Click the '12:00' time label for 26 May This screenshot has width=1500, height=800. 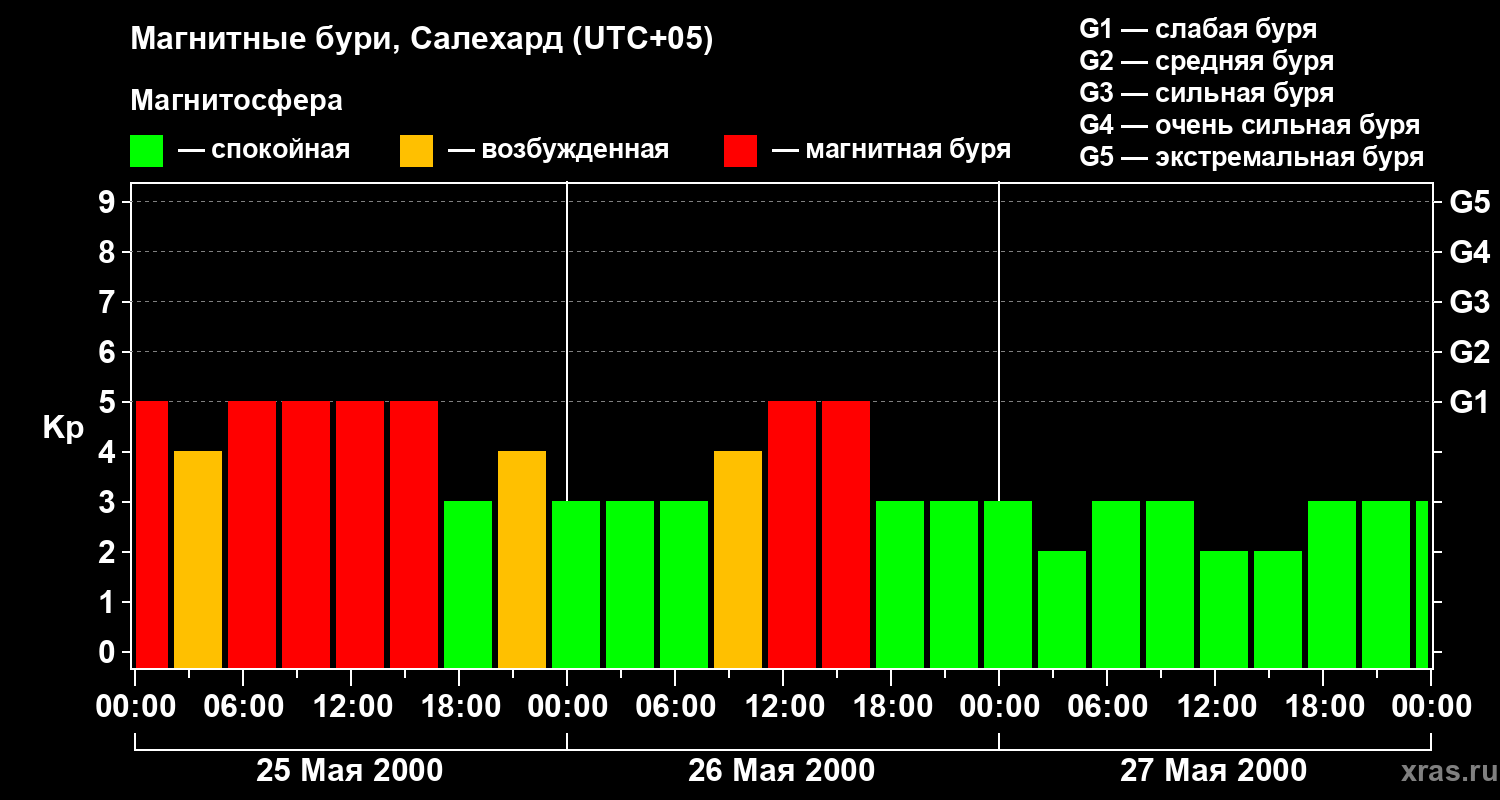783,707
